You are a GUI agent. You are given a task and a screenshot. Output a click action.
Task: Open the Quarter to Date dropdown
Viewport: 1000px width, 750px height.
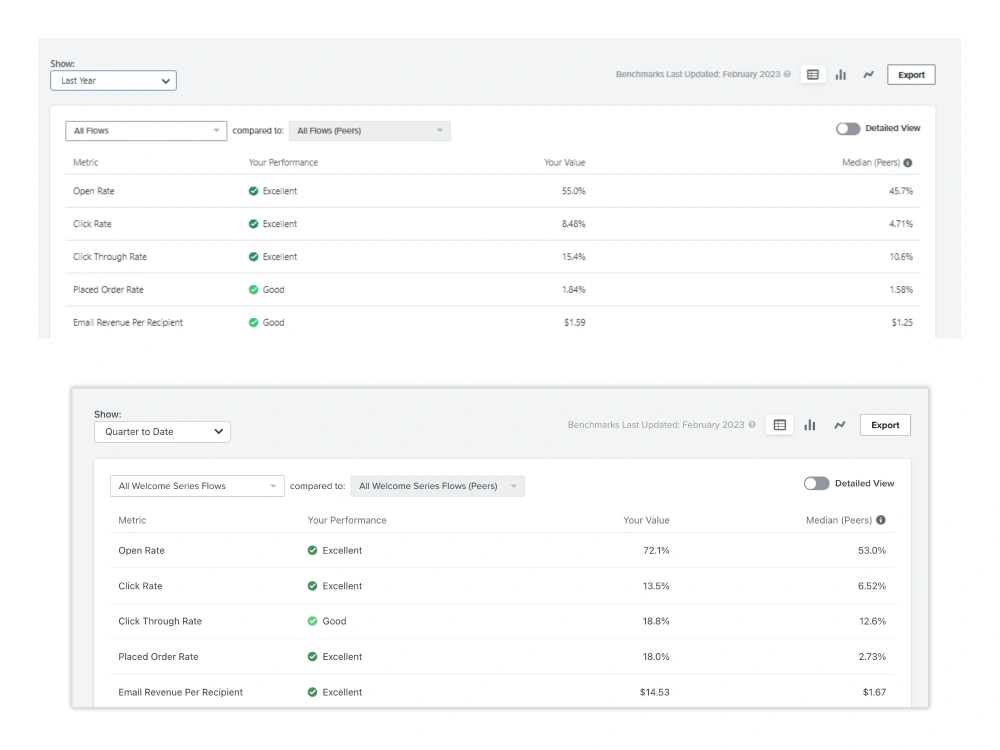click(162, 431)
